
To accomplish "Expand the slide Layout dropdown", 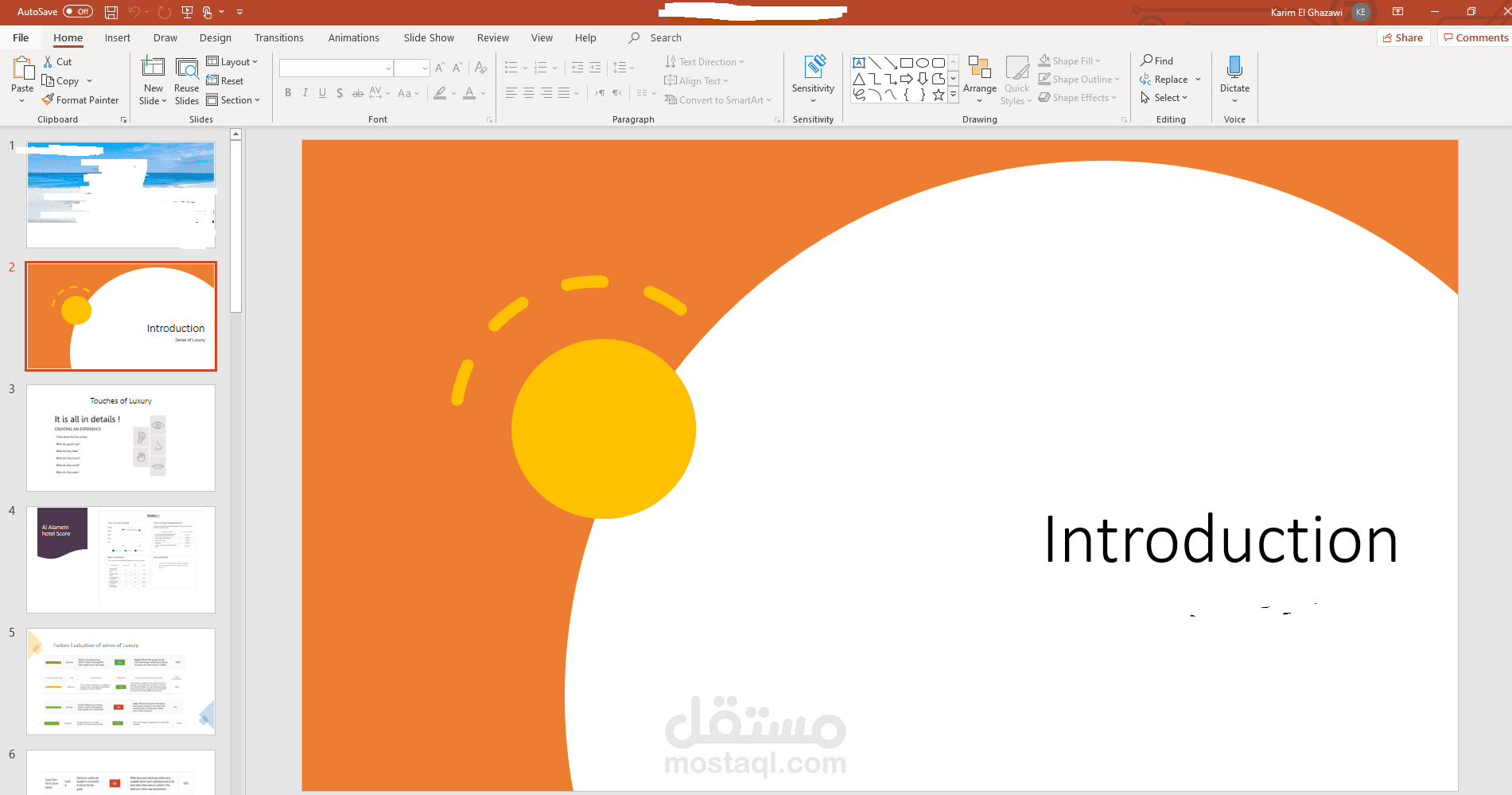I will pyautogui.click(x=232, y=61).
